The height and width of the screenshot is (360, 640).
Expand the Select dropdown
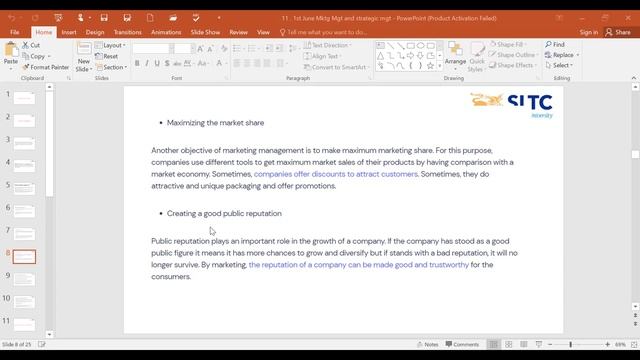[559, 65]
